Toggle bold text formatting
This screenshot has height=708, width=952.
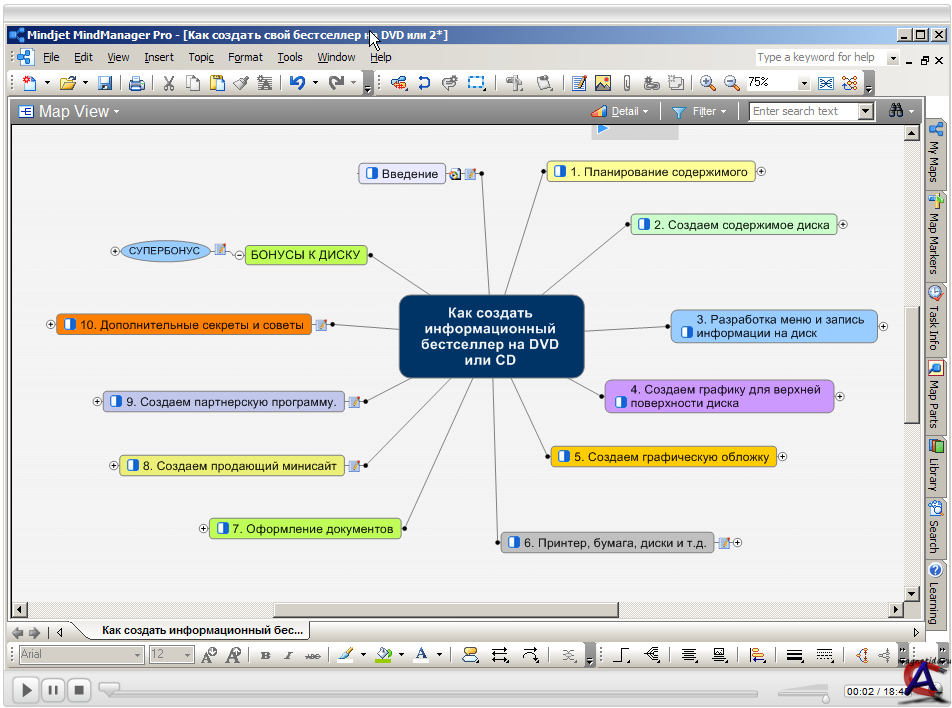(x=265, y=656)
